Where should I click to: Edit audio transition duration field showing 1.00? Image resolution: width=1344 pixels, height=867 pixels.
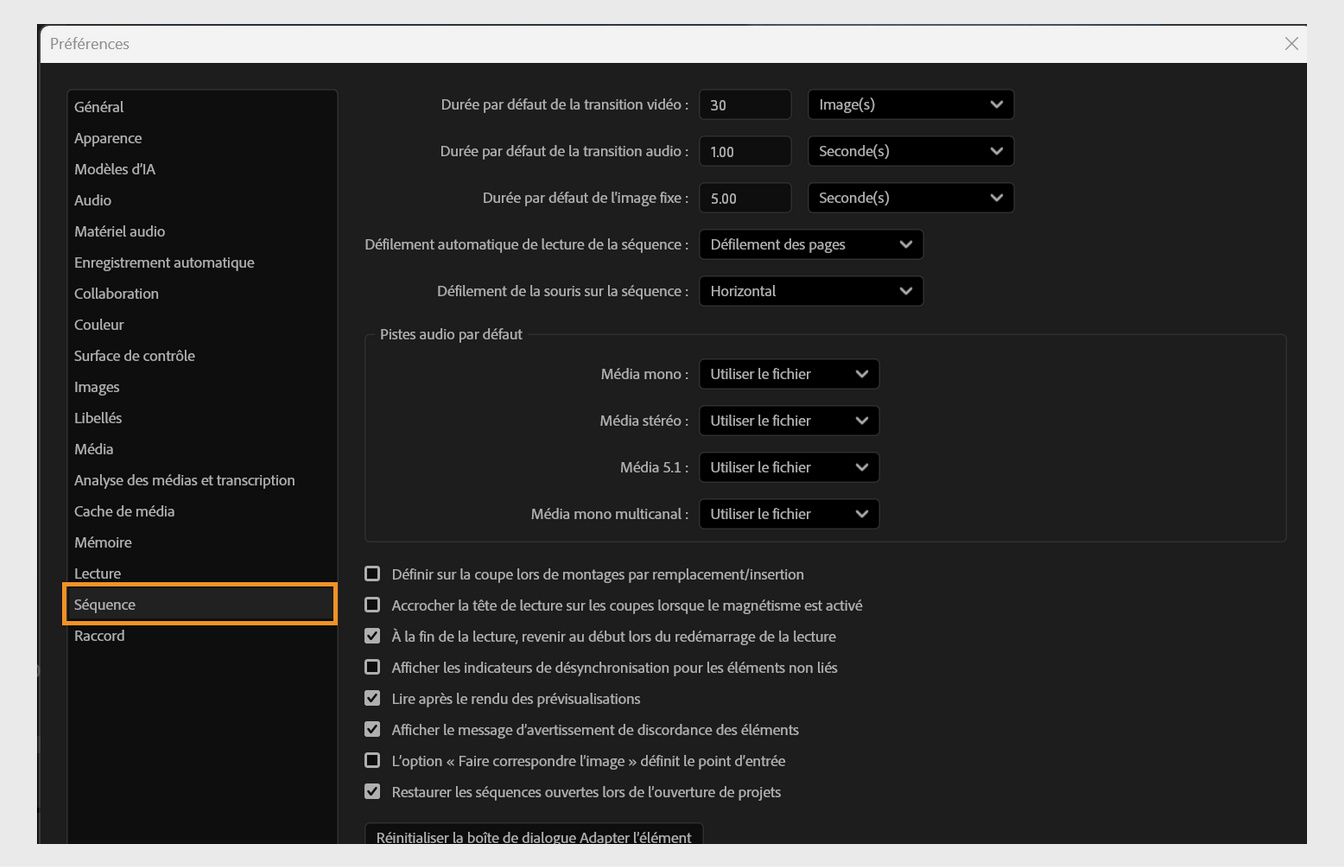tap(745, 151)
